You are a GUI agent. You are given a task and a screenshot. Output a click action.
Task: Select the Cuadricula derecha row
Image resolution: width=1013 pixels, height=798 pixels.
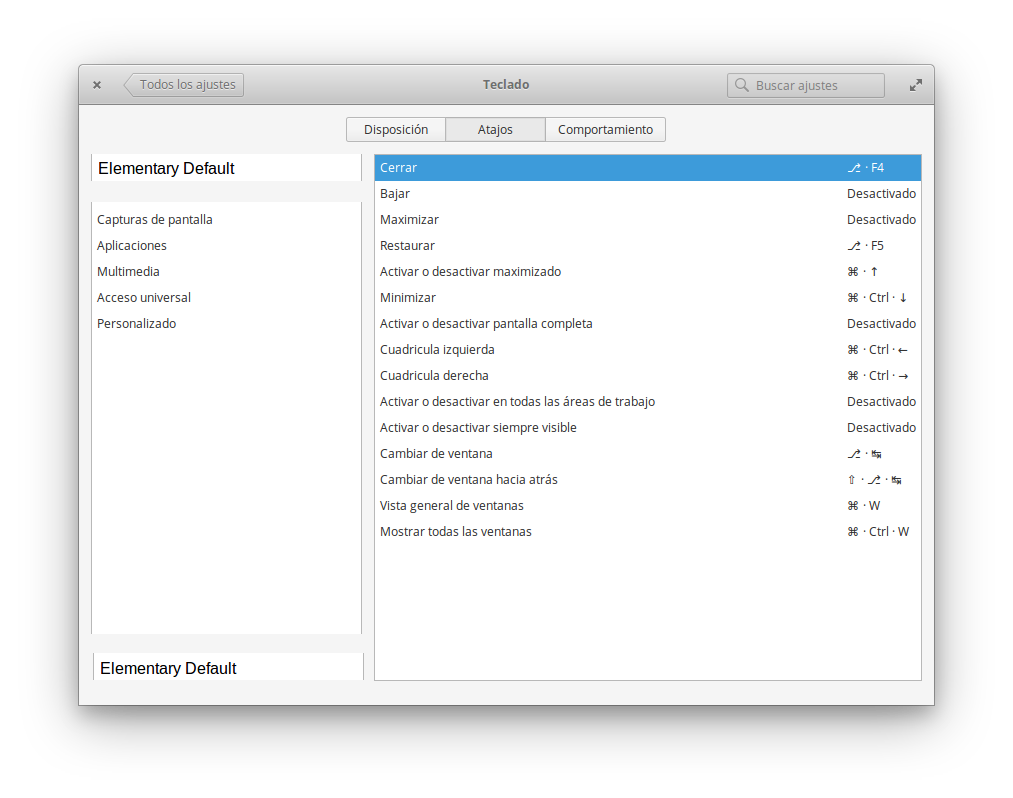(x=648, y=375)
